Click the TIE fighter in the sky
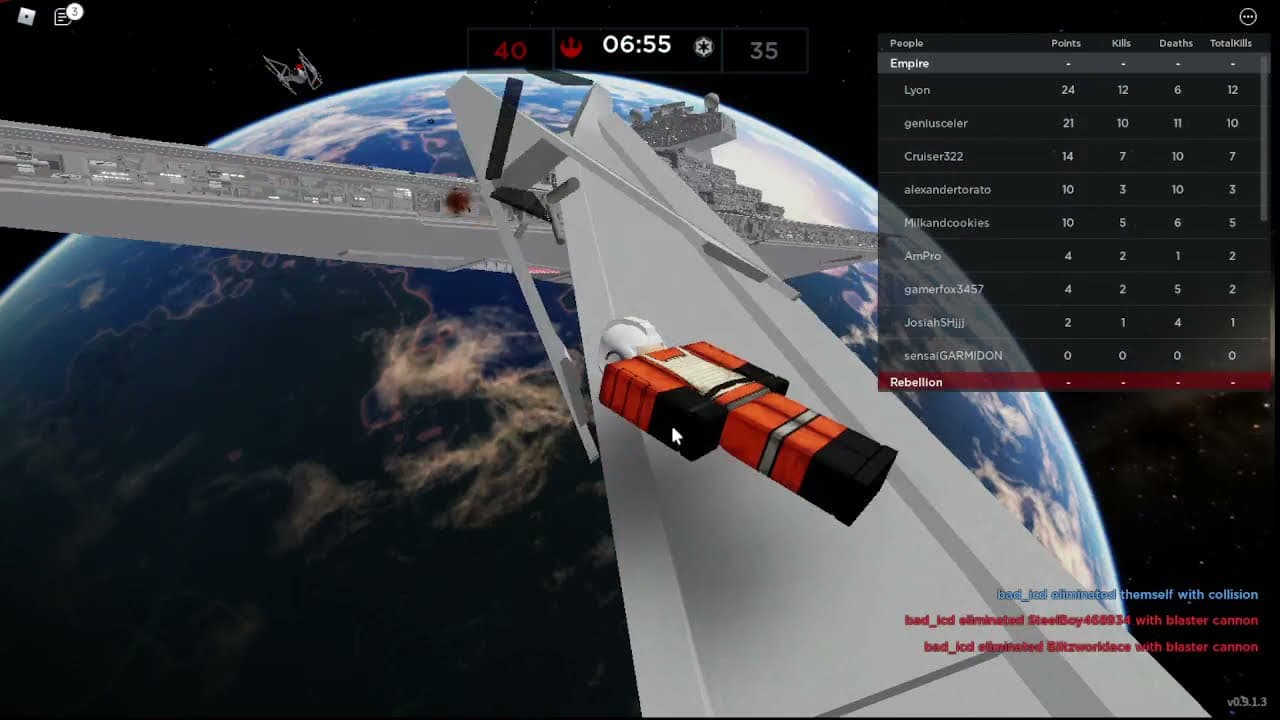Viewport: 1280px width, 720px height. pos(293,71)
